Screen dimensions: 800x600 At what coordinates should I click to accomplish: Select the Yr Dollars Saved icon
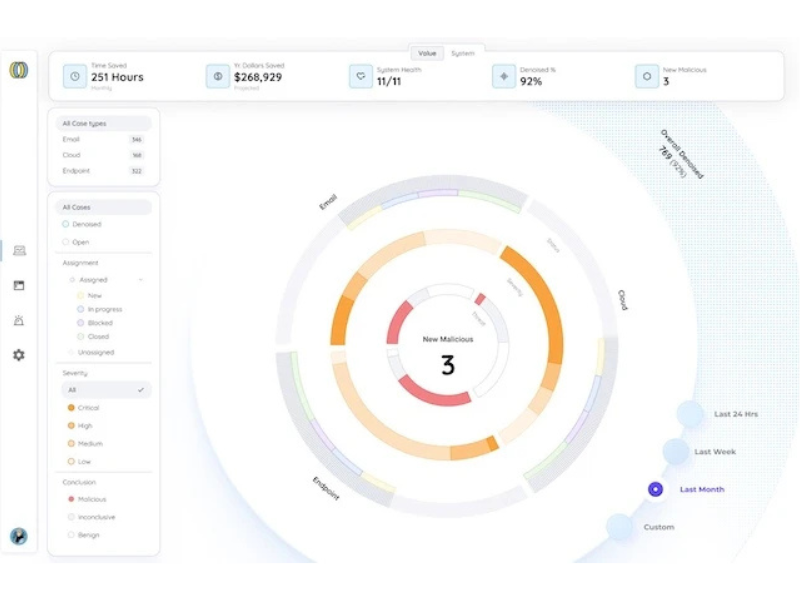coord(216,75)
